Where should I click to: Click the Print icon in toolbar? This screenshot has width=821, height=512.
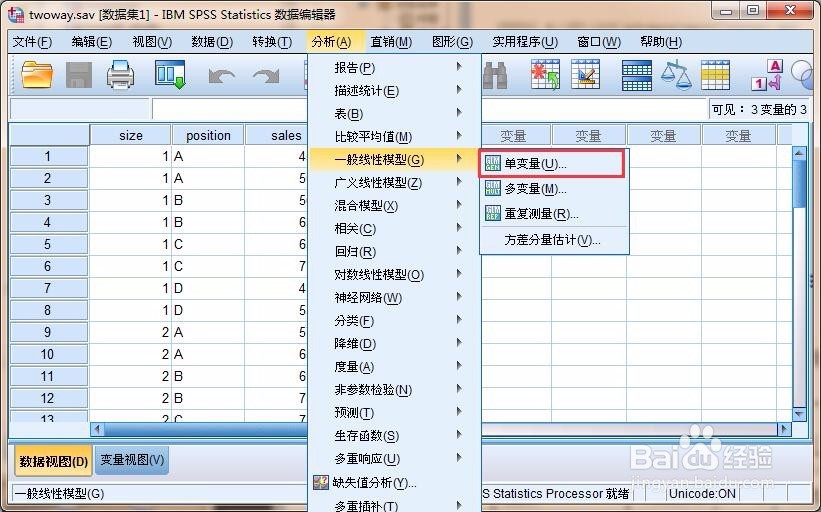click(120, 75)
